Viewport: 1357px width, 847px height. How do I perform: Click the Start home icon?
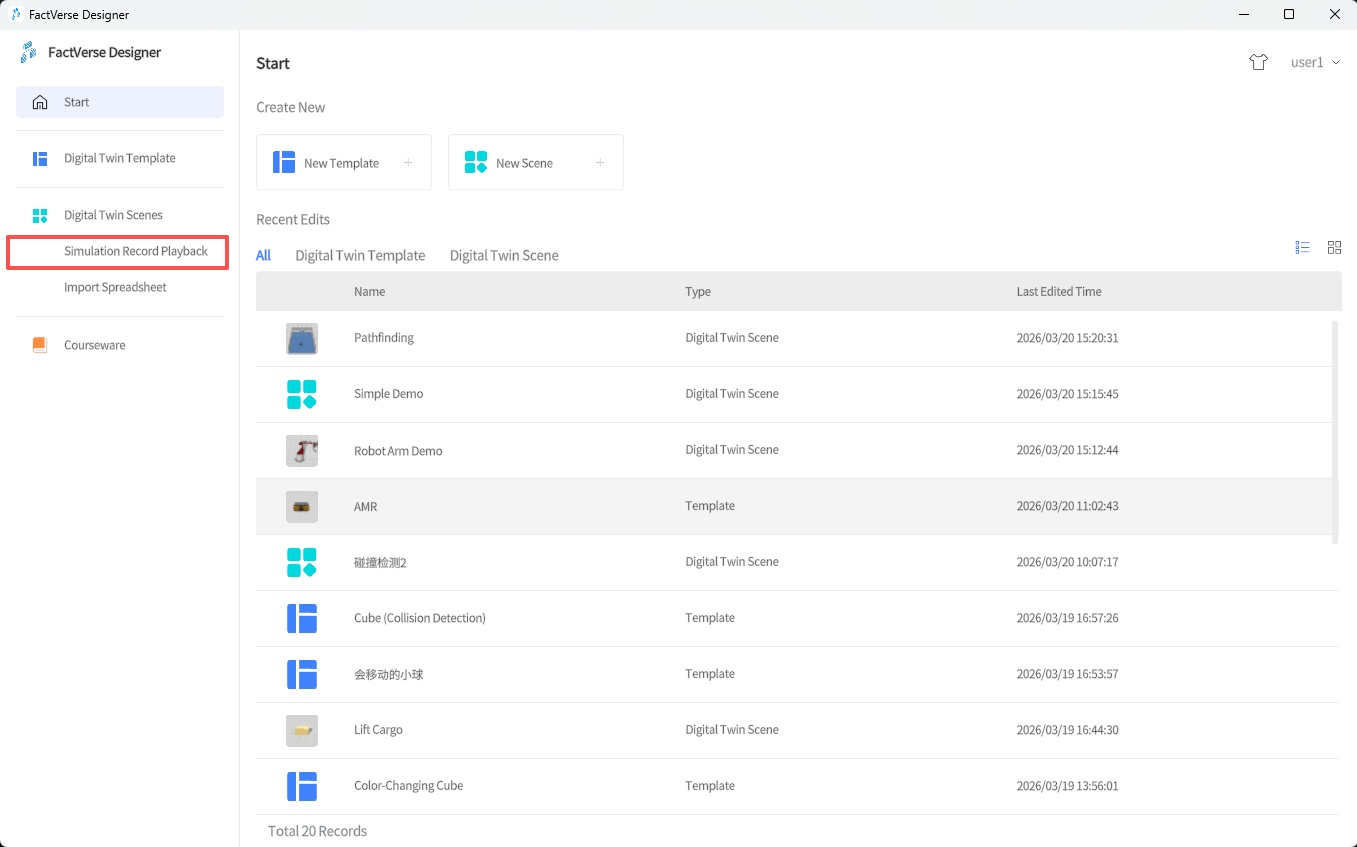(40, 102)
